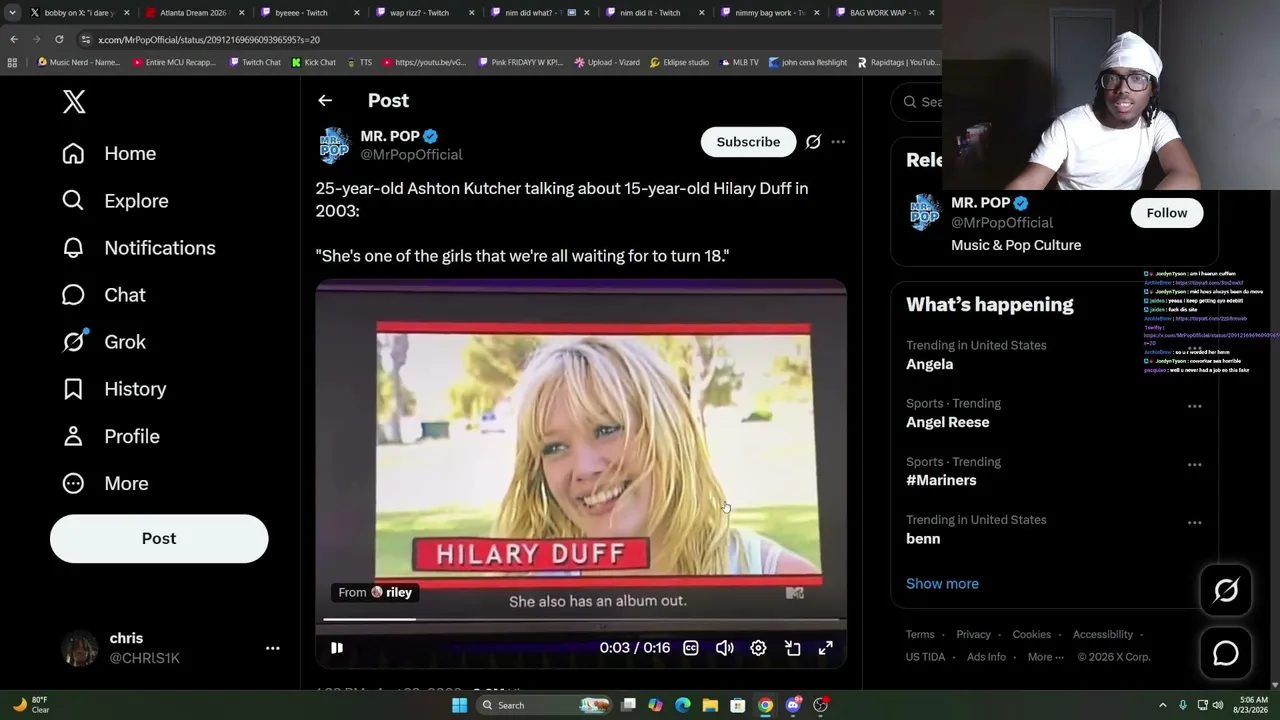Open File Explorer from the taskbar
Image resolution: width=1280 pixels, height=720 pixels.
[x=710, y=705]
